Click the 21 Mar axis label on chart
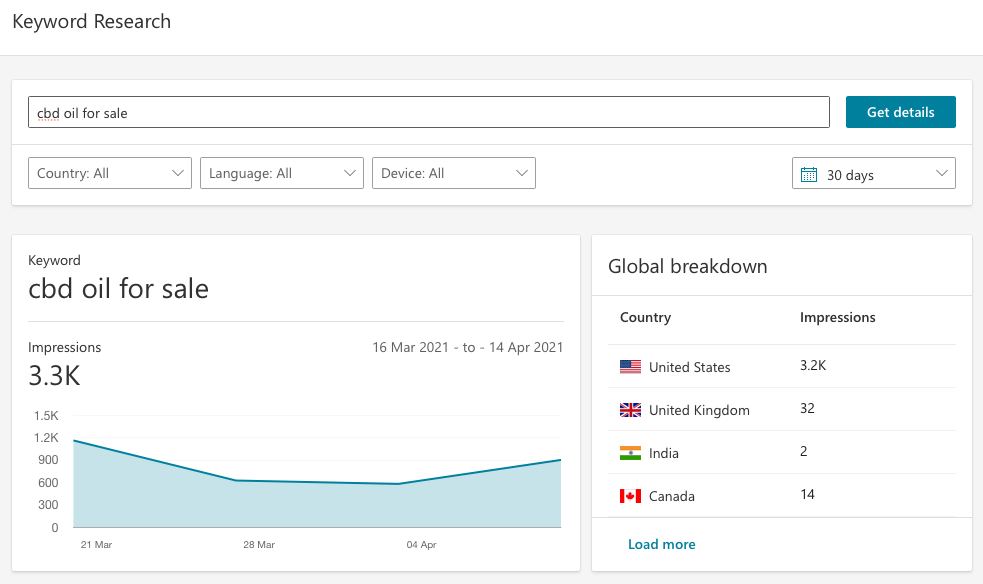 (96, 545)
